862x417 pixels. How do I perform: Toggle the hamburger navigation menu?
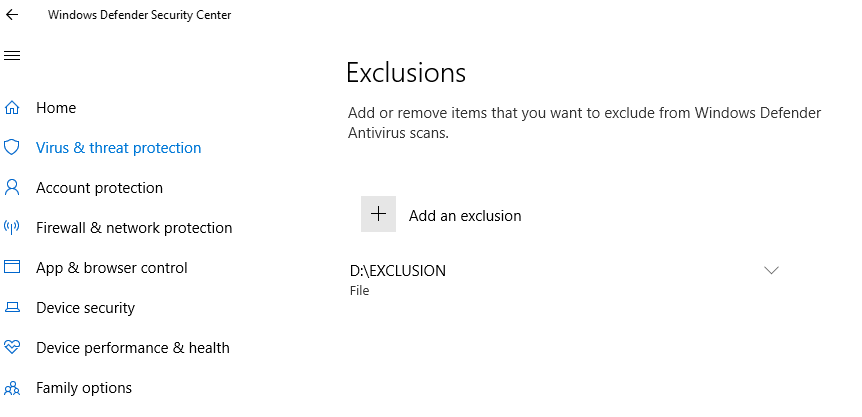(13, 55)
